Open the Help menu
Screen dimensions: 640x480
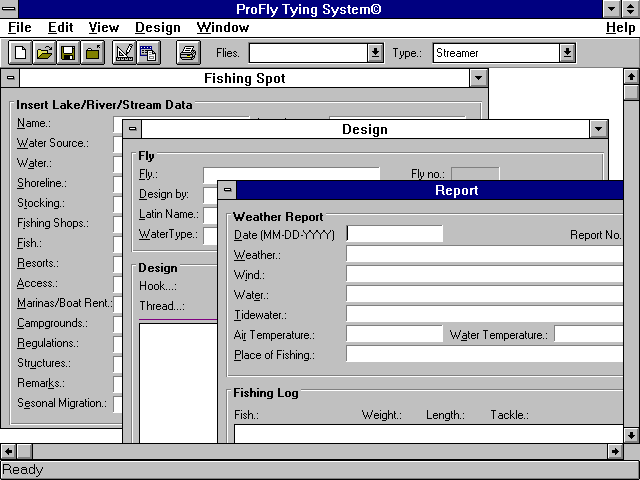tap(620, 28)
